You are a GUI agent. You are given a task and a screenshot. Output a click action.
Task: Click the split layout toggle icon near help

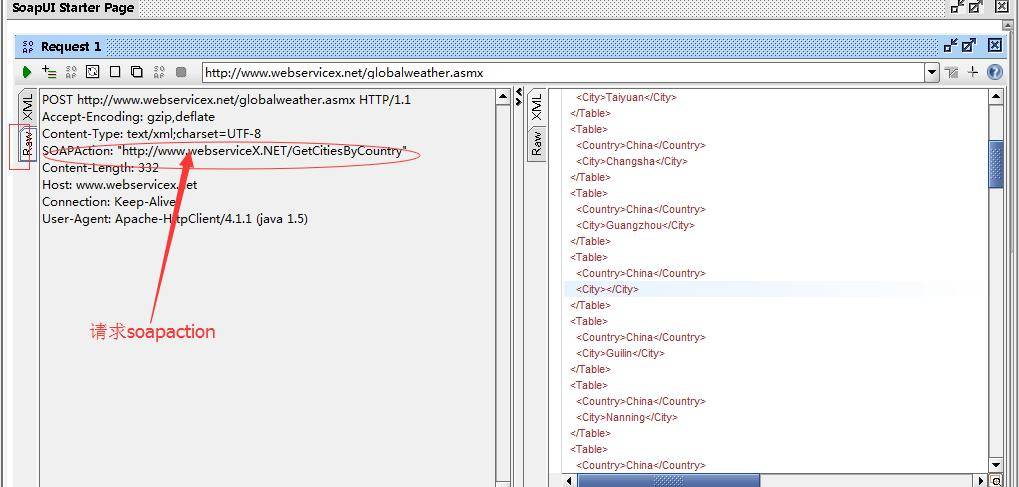[x=952, y=73]
